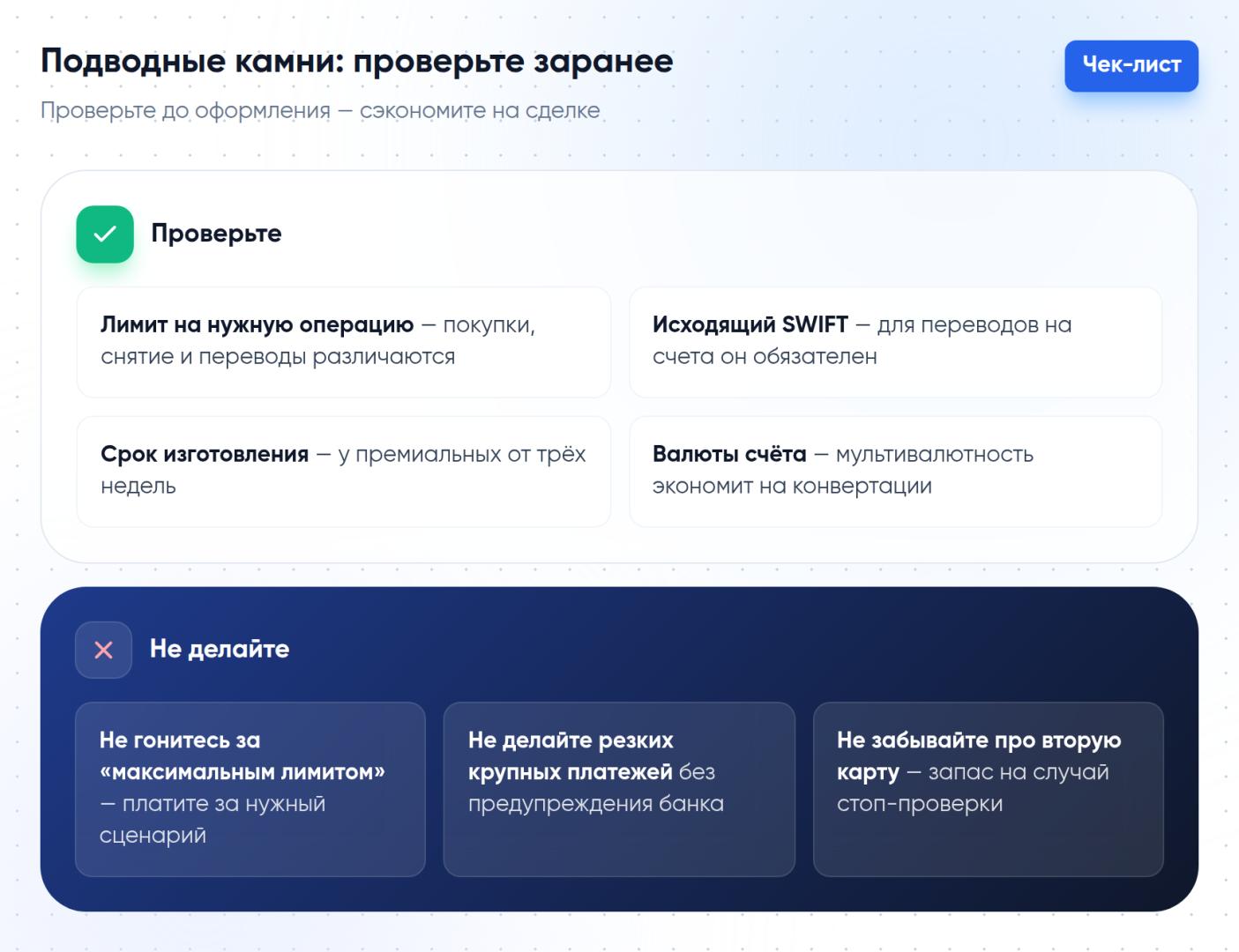Click the Подводные камни: проверьте заранее heading
This screenshot has height=952, width=1239.
point(357,62)
